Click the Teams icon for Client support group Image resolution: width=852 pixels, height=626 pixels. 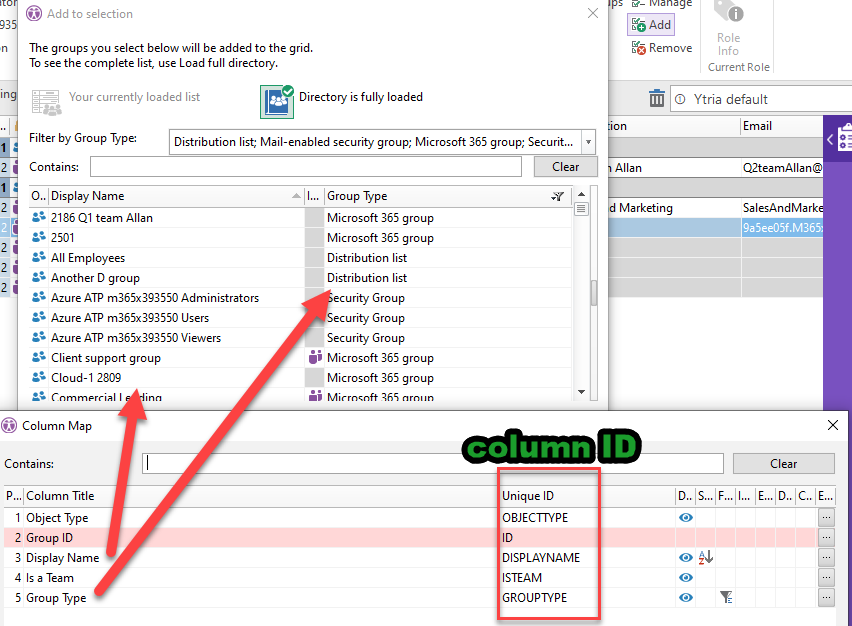313,358
